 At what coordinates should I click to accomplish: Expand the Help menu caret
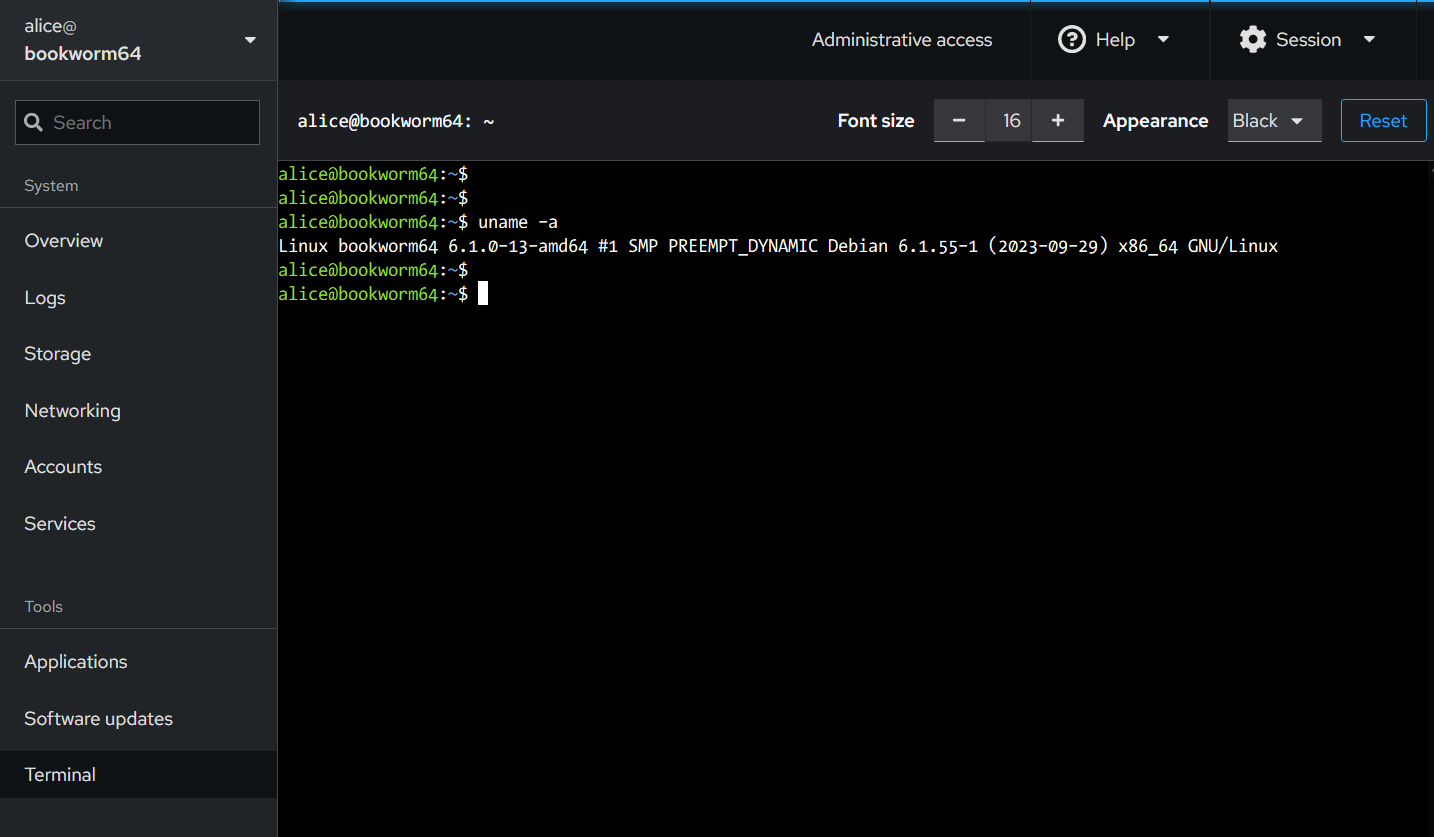pyautogui.click(x=1163, y=40)
